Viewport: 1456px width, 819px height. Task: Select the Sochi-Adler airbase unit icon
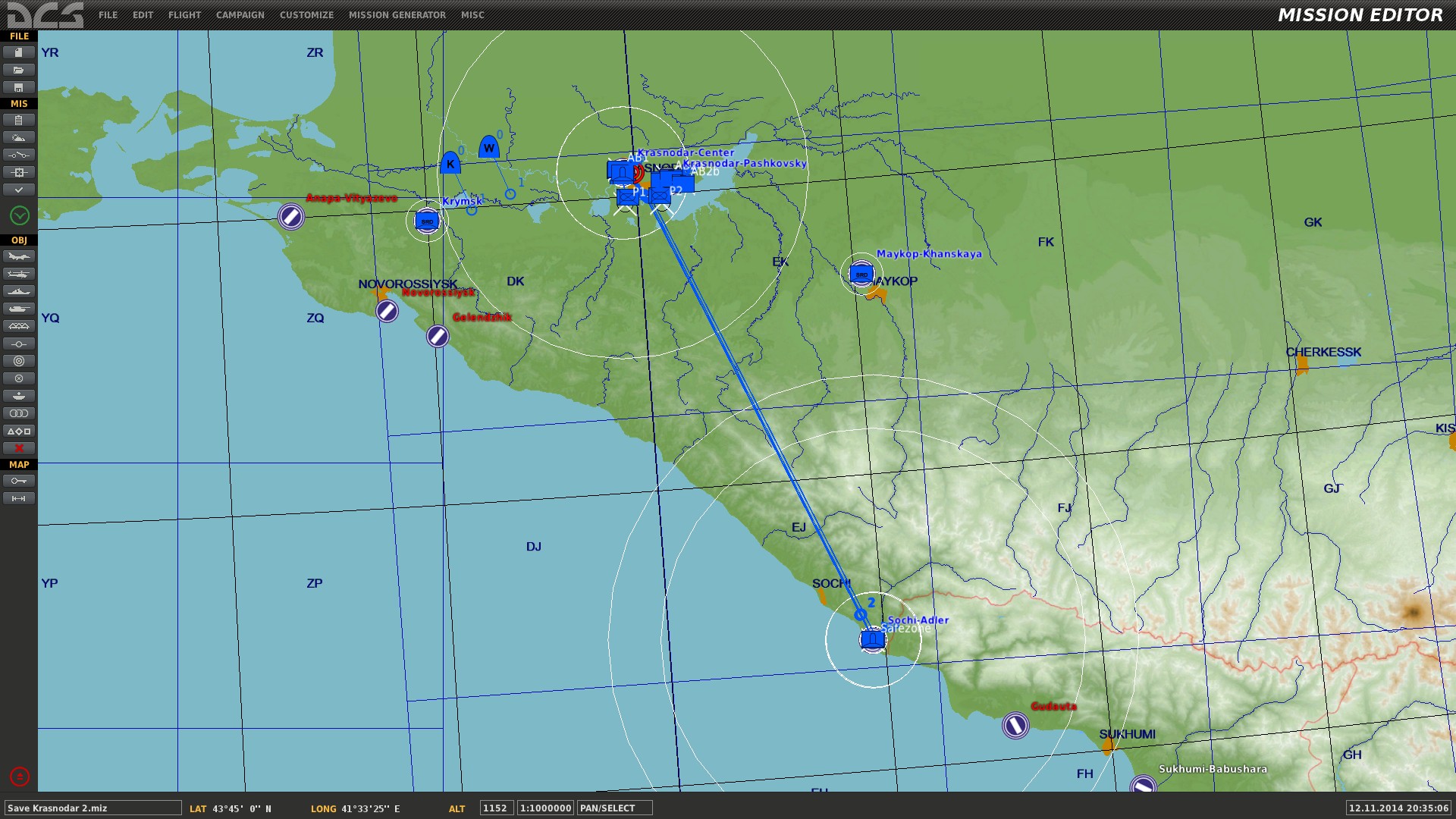coord(873,639)
